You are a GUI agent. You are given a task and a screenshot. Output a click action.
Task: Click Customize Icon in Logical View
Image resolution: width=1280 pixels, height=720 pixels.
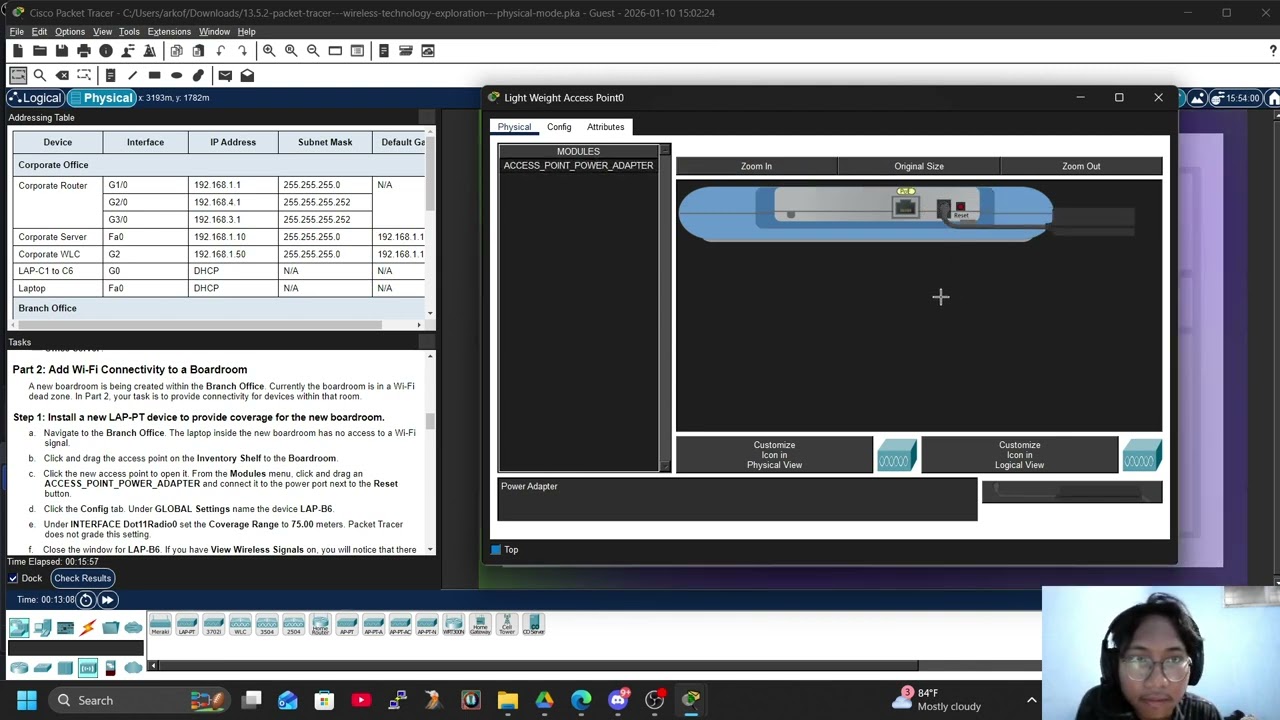pos(1019,455)
